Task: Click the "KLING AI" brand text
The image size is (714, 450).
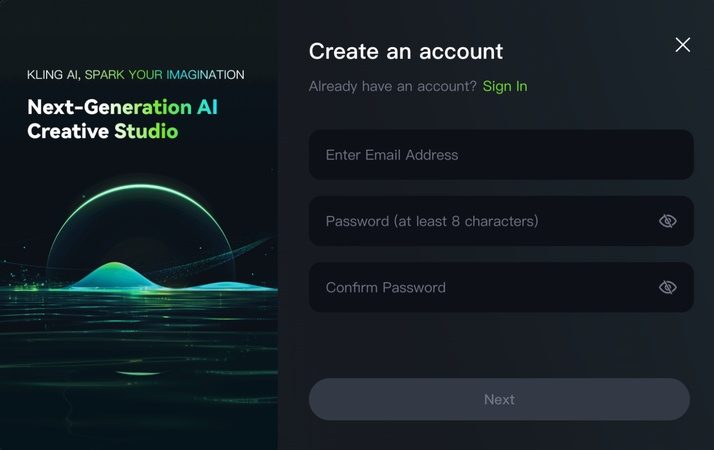Action: click(52, 75)
